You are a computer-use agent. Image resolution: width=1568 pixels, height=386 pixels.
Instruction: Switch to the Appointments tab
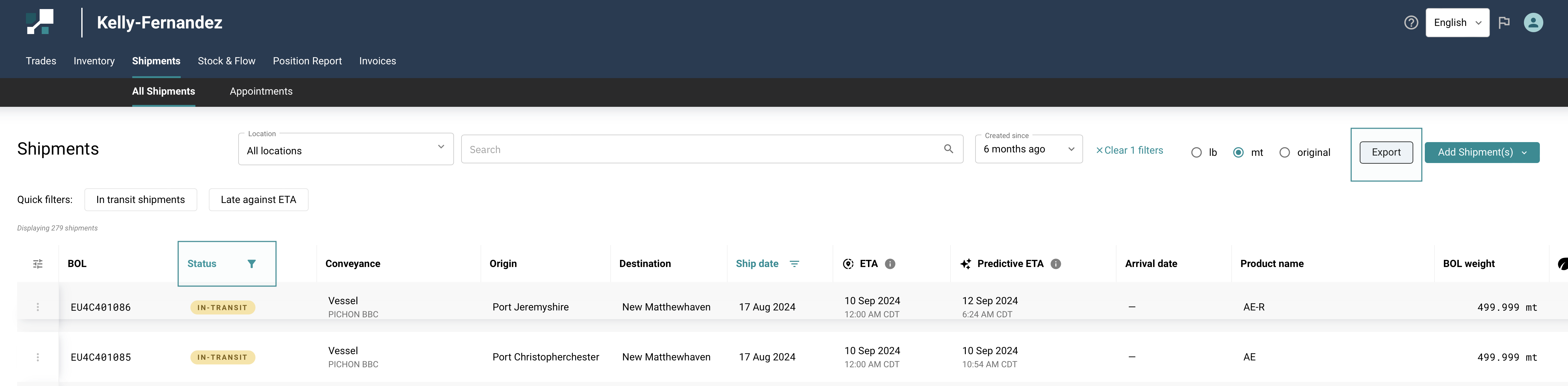coord(261,91)
